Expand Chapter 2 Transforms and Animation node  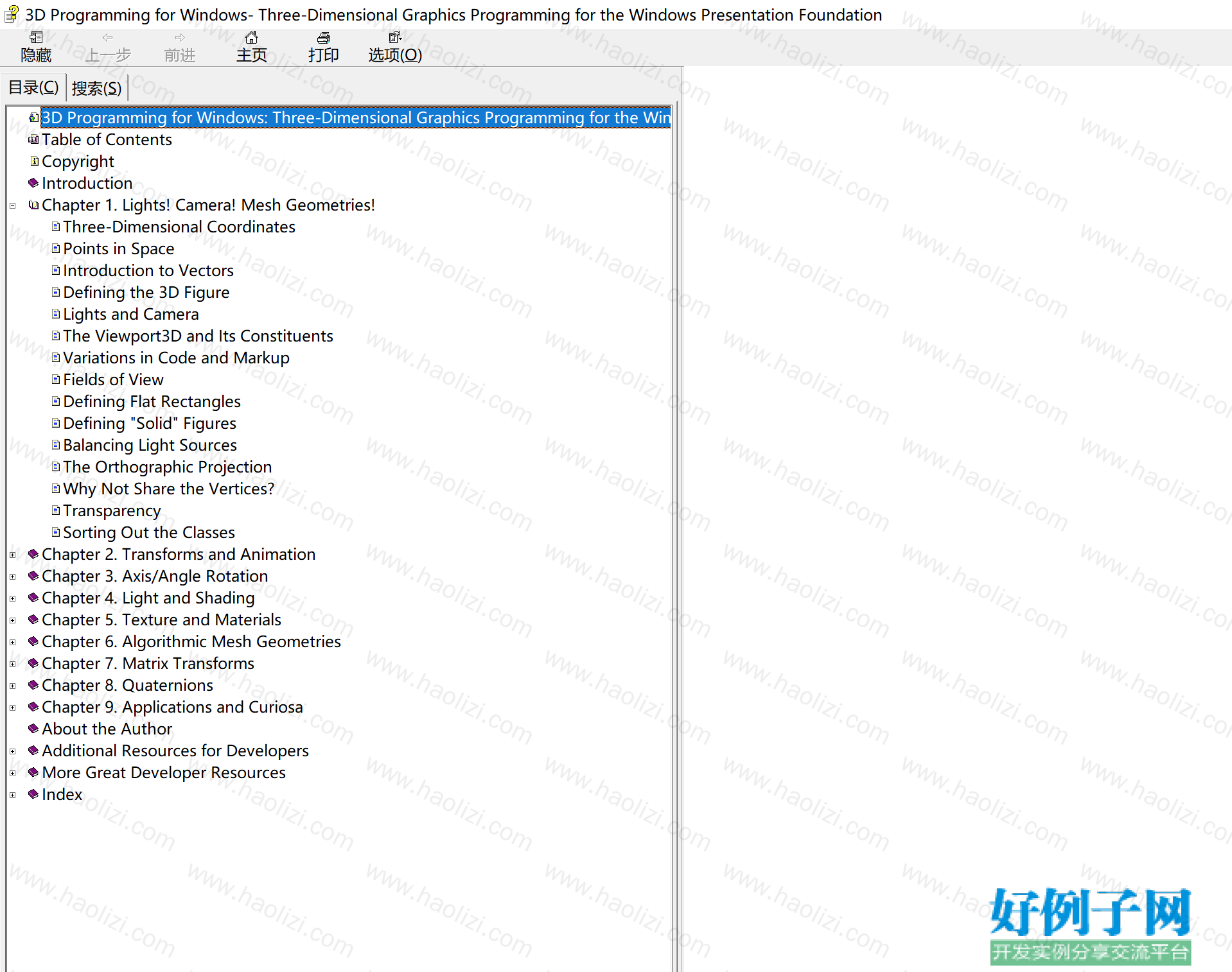coord(12,555)
